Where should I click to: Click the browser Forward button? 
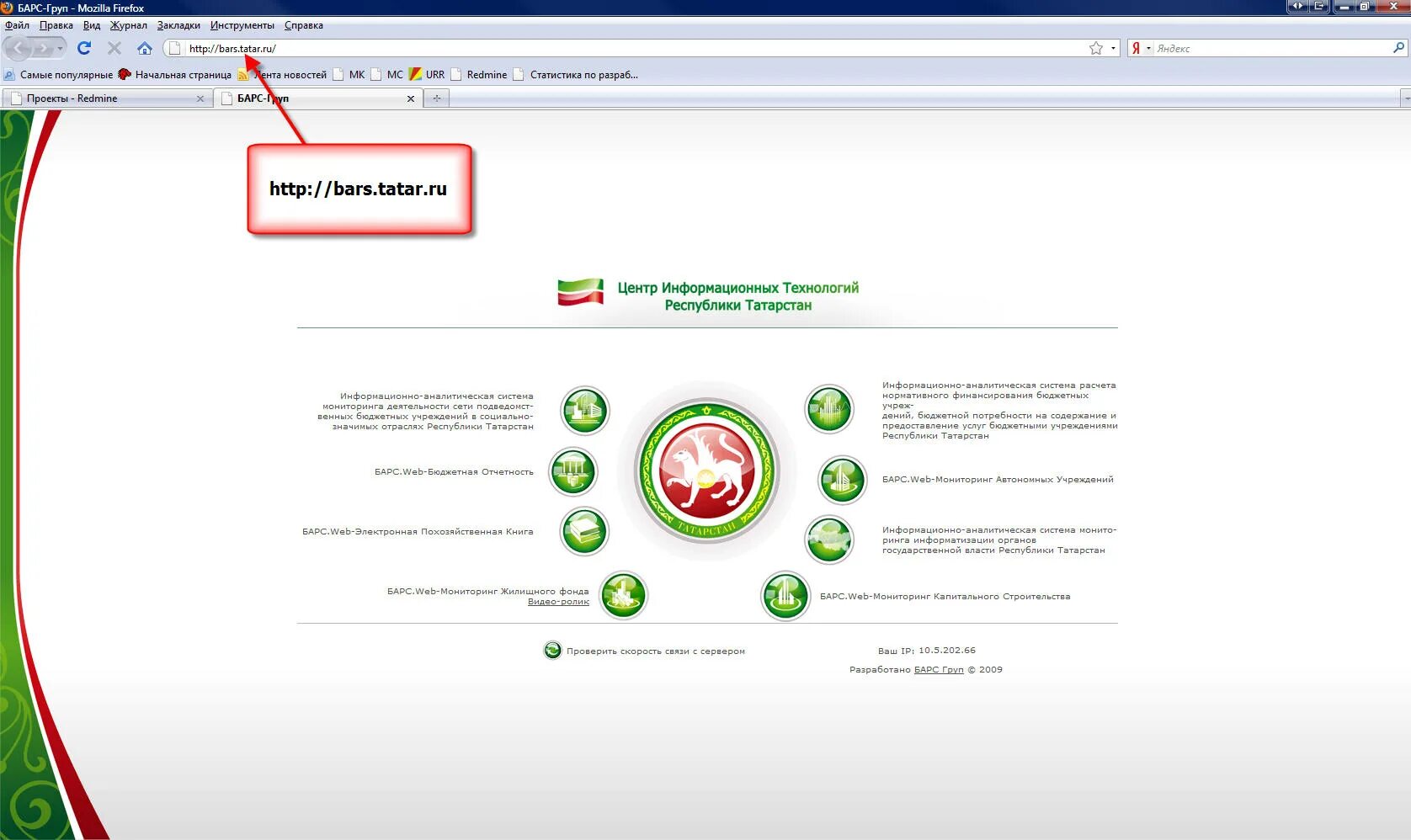43,48
